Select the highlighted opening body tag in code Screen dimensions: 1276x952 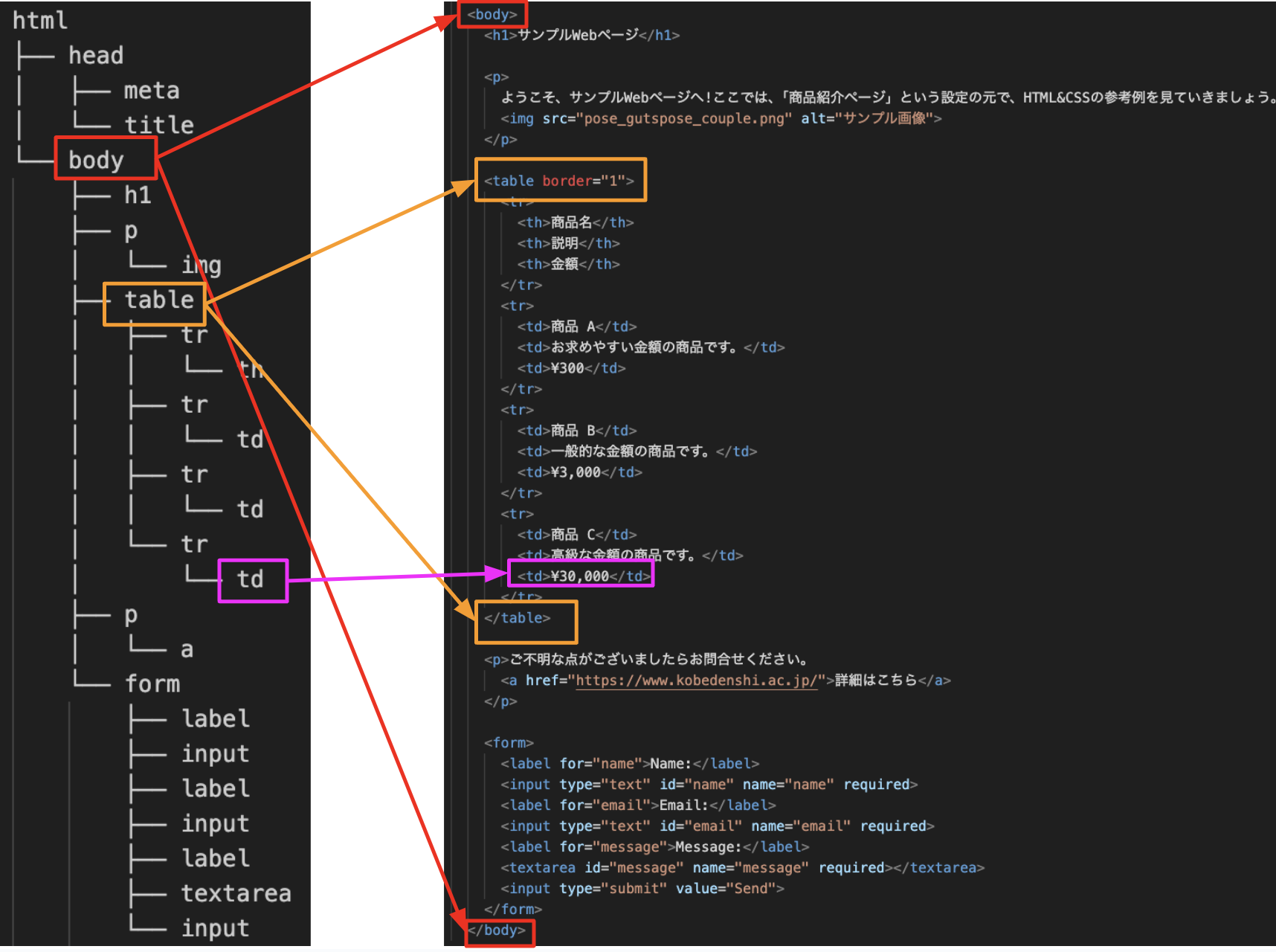coord(493,13)
